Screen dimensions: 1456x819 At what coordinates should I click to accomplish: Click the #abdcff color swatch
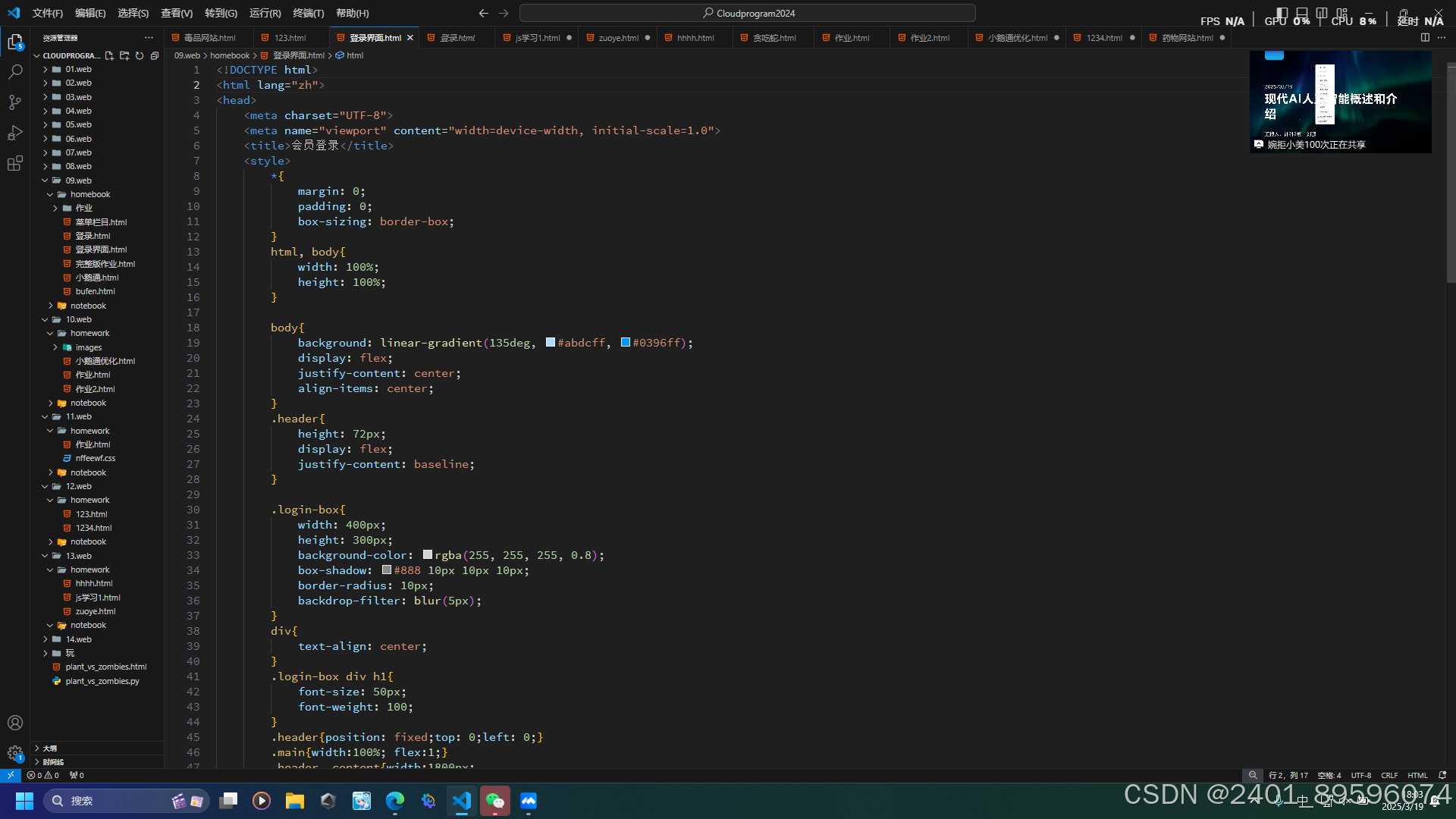(x=551, y=343)
